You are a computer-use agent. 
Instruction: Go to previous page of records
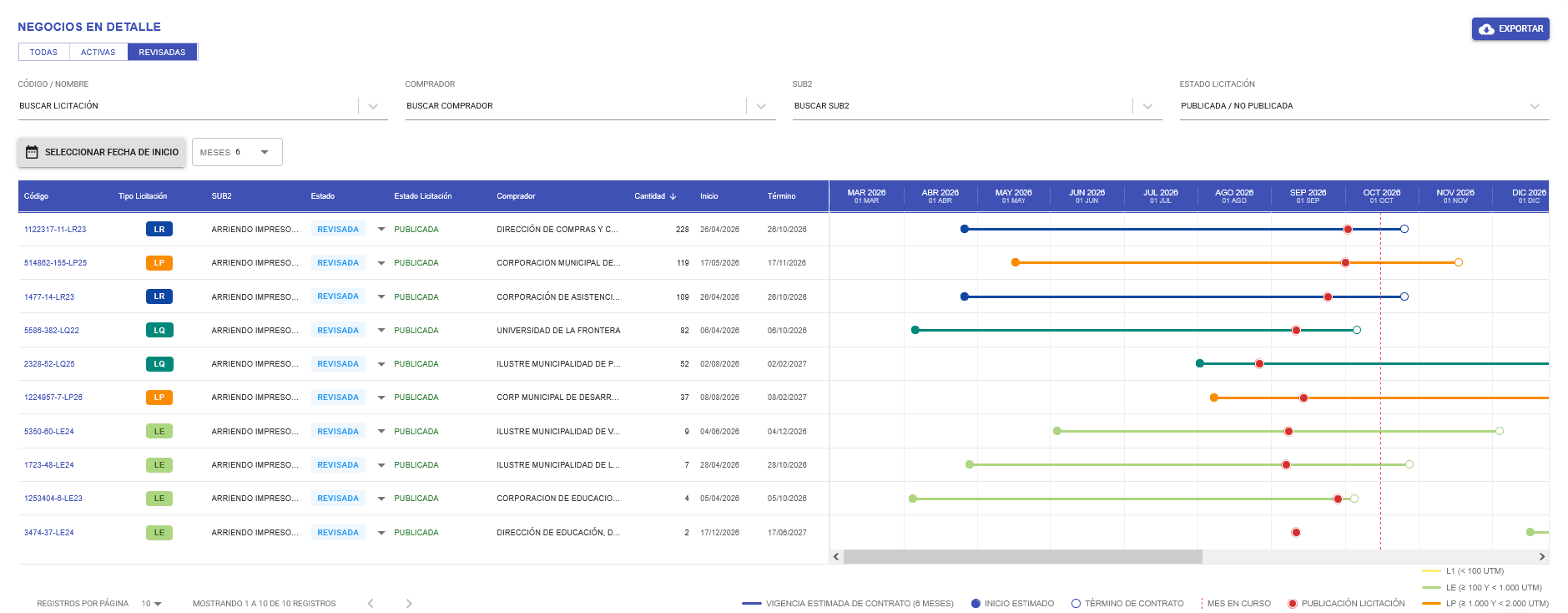pos(371,603)
